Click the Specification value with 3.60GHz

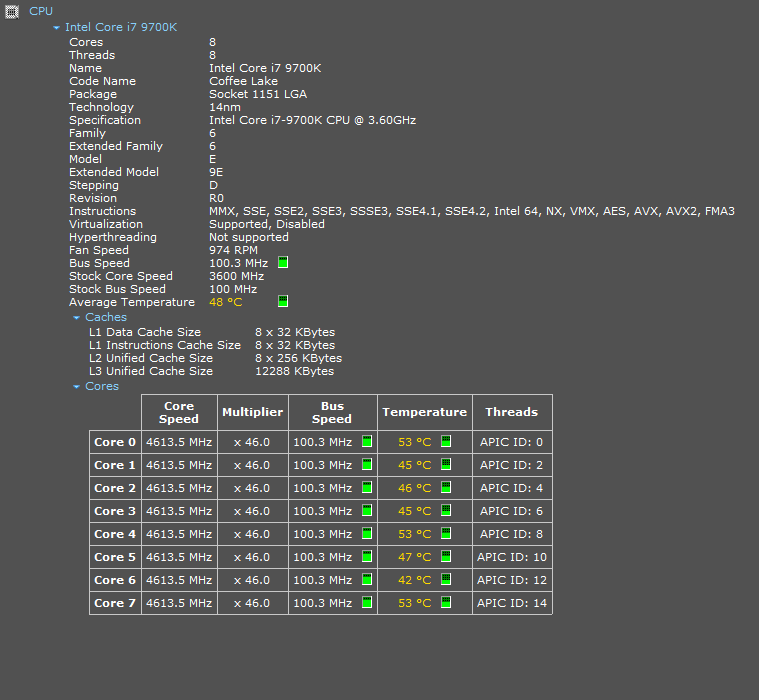(313, 120)
